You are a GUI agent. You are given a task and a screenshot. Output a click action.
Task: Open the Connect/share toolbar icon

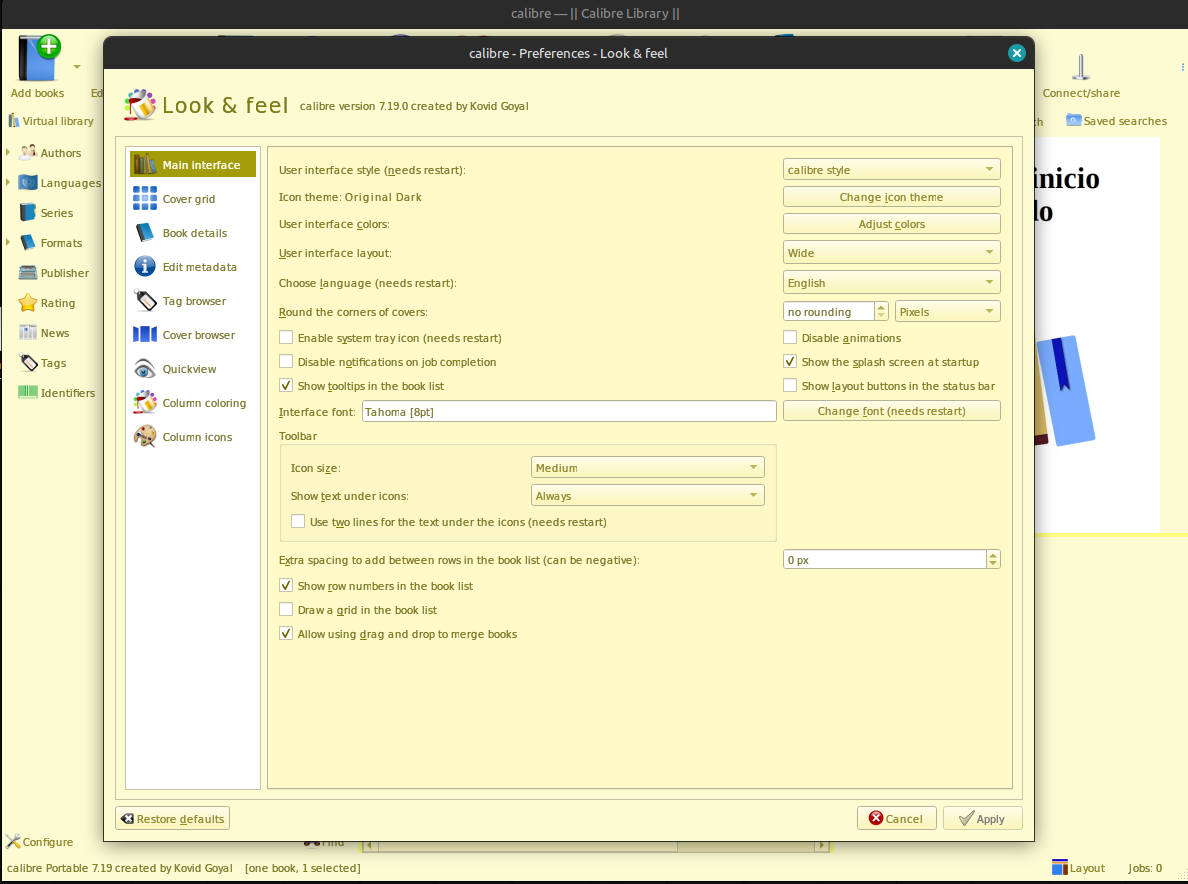click(1080, 67)
